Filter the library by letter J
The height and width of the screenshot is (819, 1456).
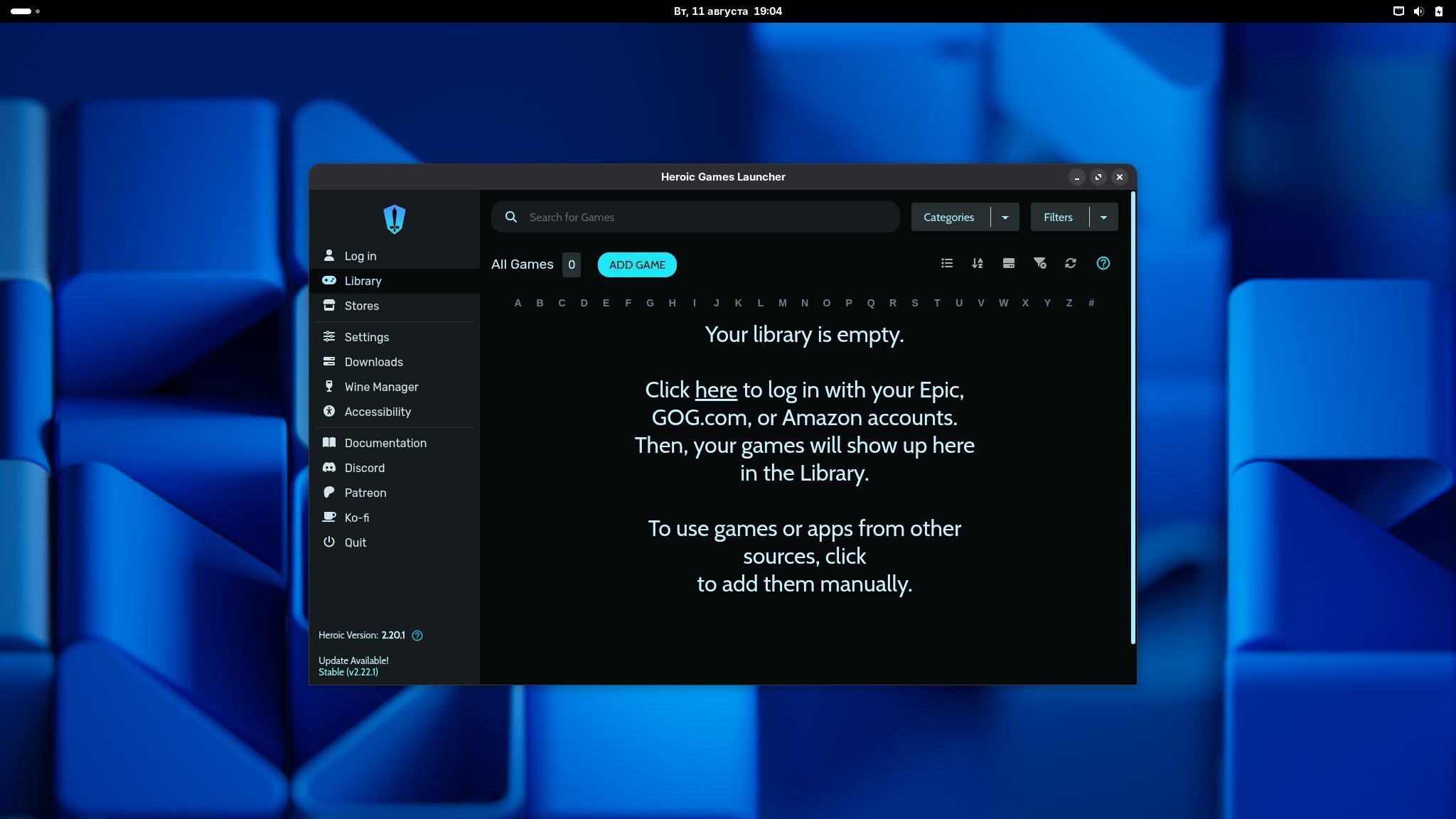tap(716, 303)
